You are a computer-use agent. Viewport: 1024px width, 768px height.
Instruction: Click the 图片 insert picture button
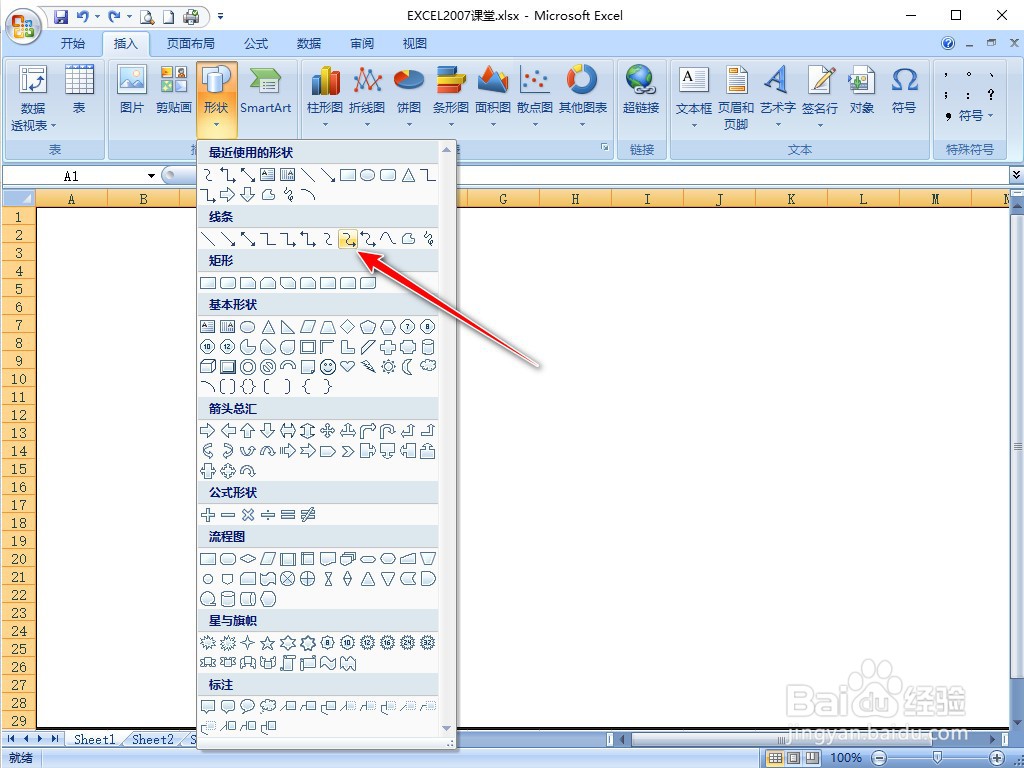[x=132, y=90]
